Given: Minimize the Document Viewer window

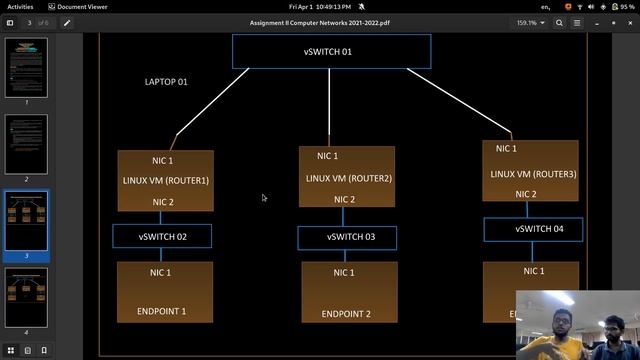Looking at the screenshot, I should click(597, 23).
